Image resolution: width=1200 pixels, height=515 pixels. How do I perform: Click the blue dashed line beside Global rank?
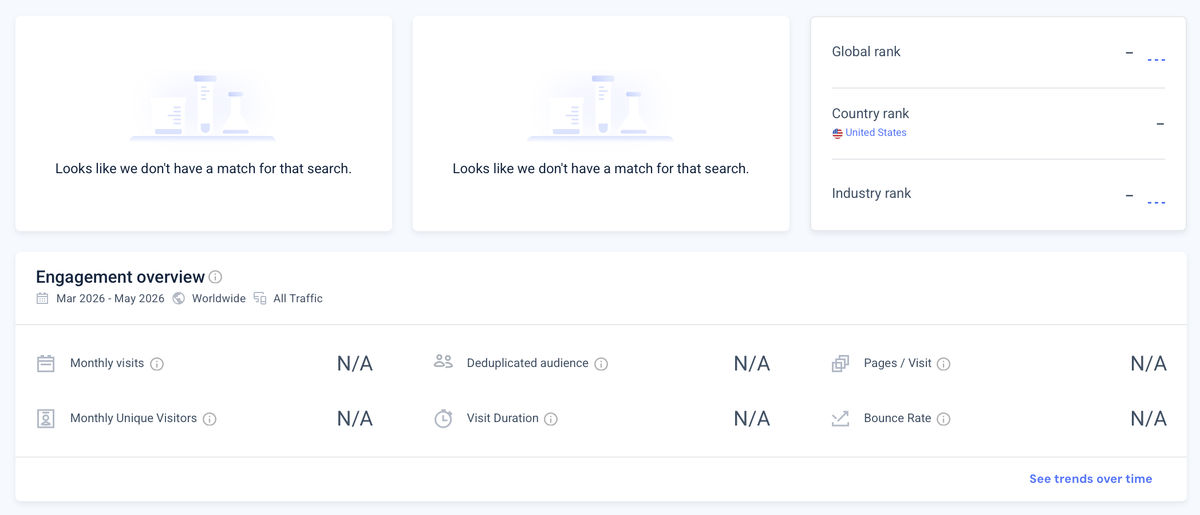pos(1156,60)
